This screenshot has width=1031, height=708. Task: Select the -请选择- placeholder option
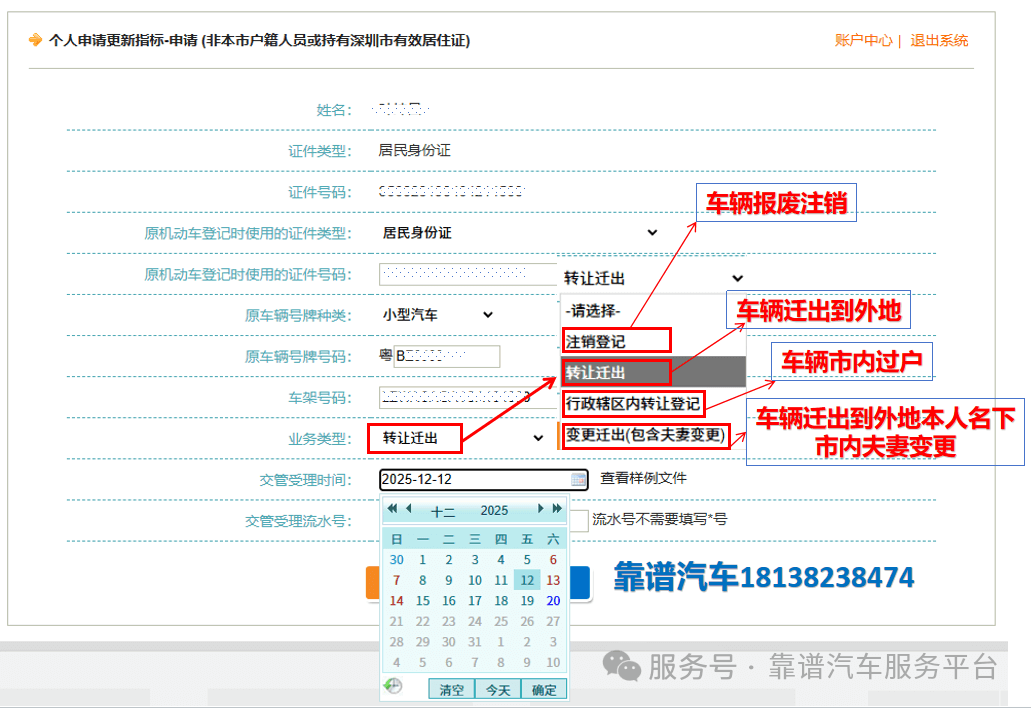click(x=593, y=311)
